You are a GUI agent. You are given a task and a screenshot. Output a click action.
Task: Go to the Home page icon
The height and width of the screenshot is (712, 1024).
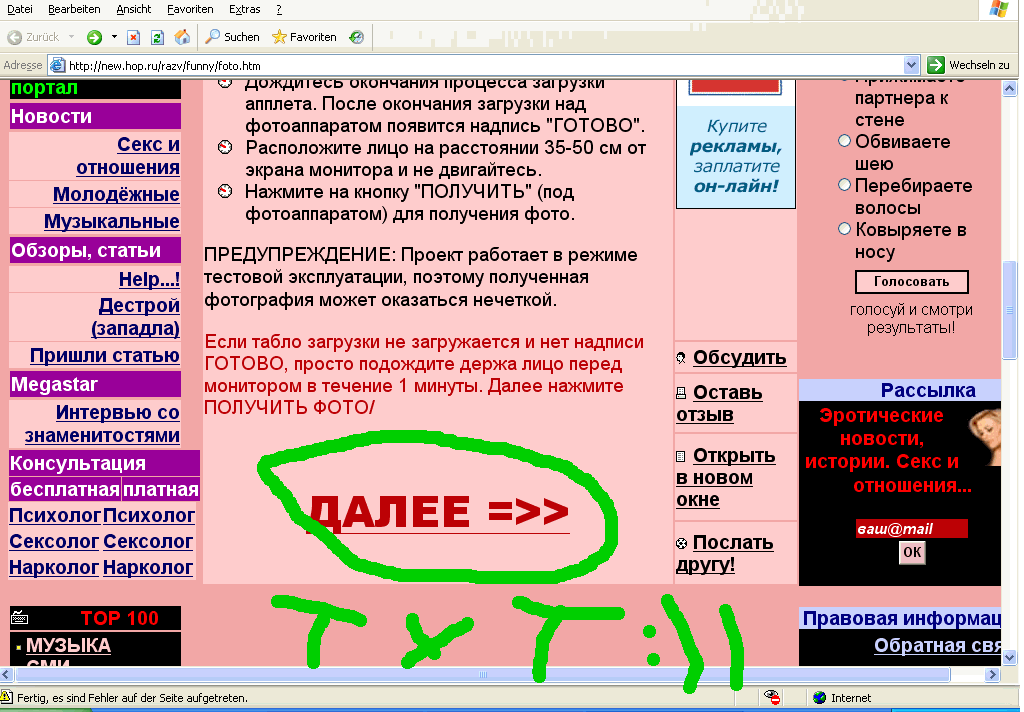[x=182, y=37]
